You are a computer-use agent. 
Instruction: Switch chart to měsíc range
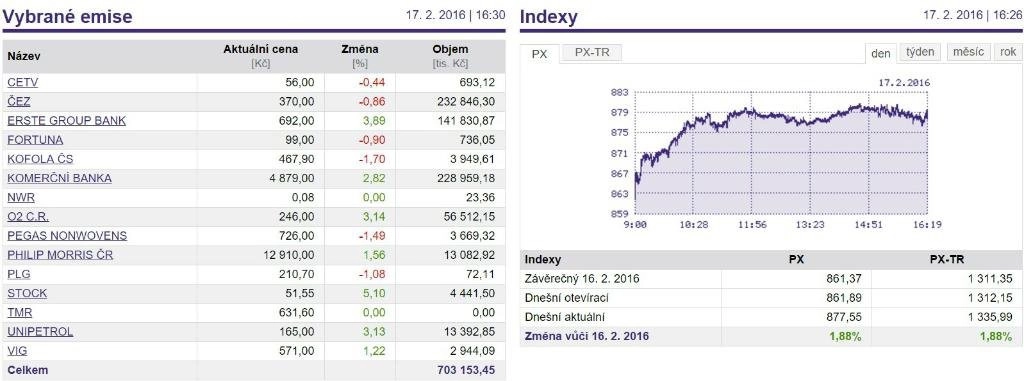[x=968, y=52]
